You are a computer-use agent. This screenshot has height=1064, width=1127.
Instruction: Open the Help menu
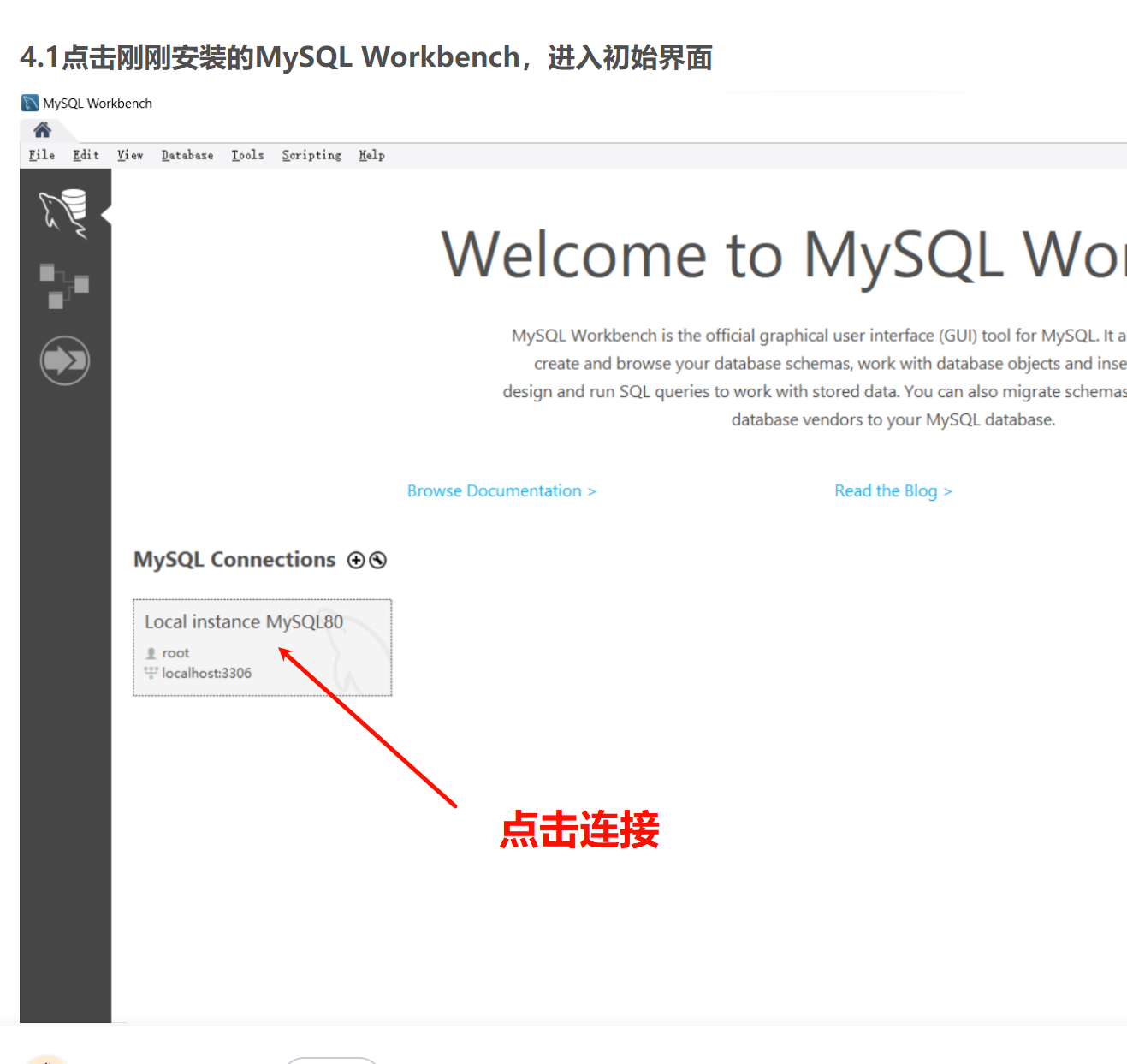point(371,155)
